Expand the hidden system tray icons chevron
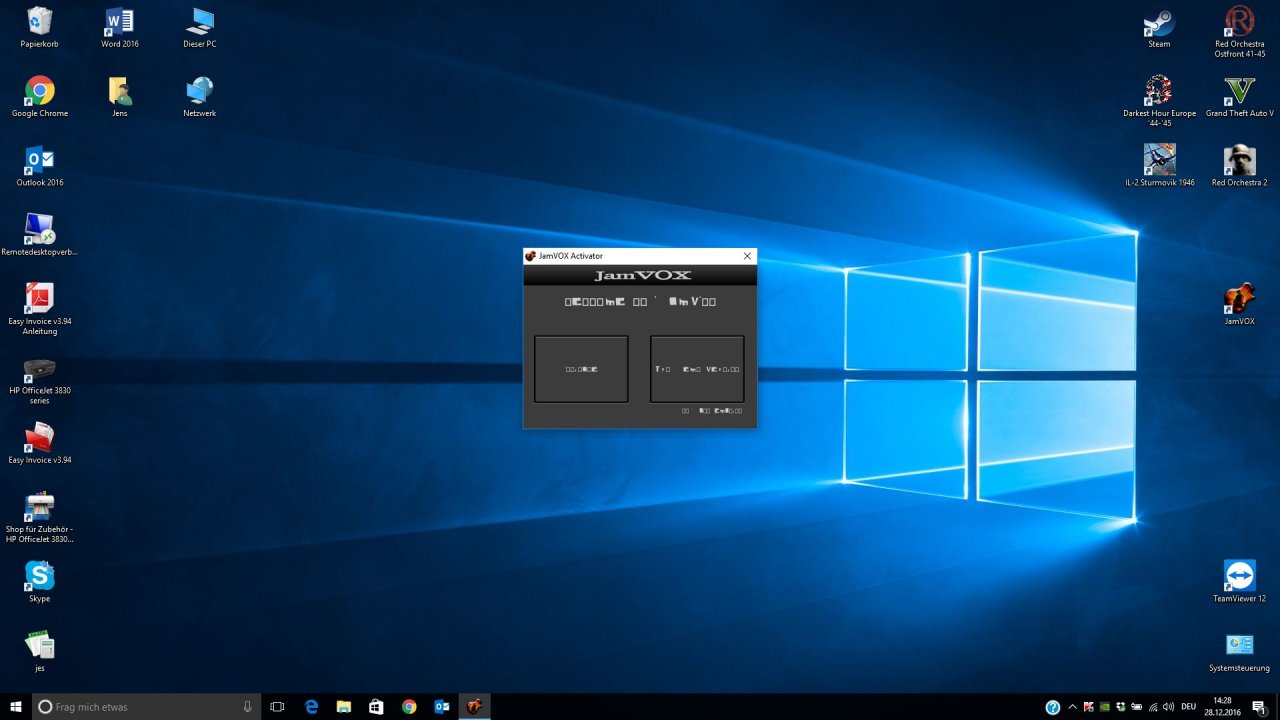The image size is (1280, 720). click(x=1073, y=707)
